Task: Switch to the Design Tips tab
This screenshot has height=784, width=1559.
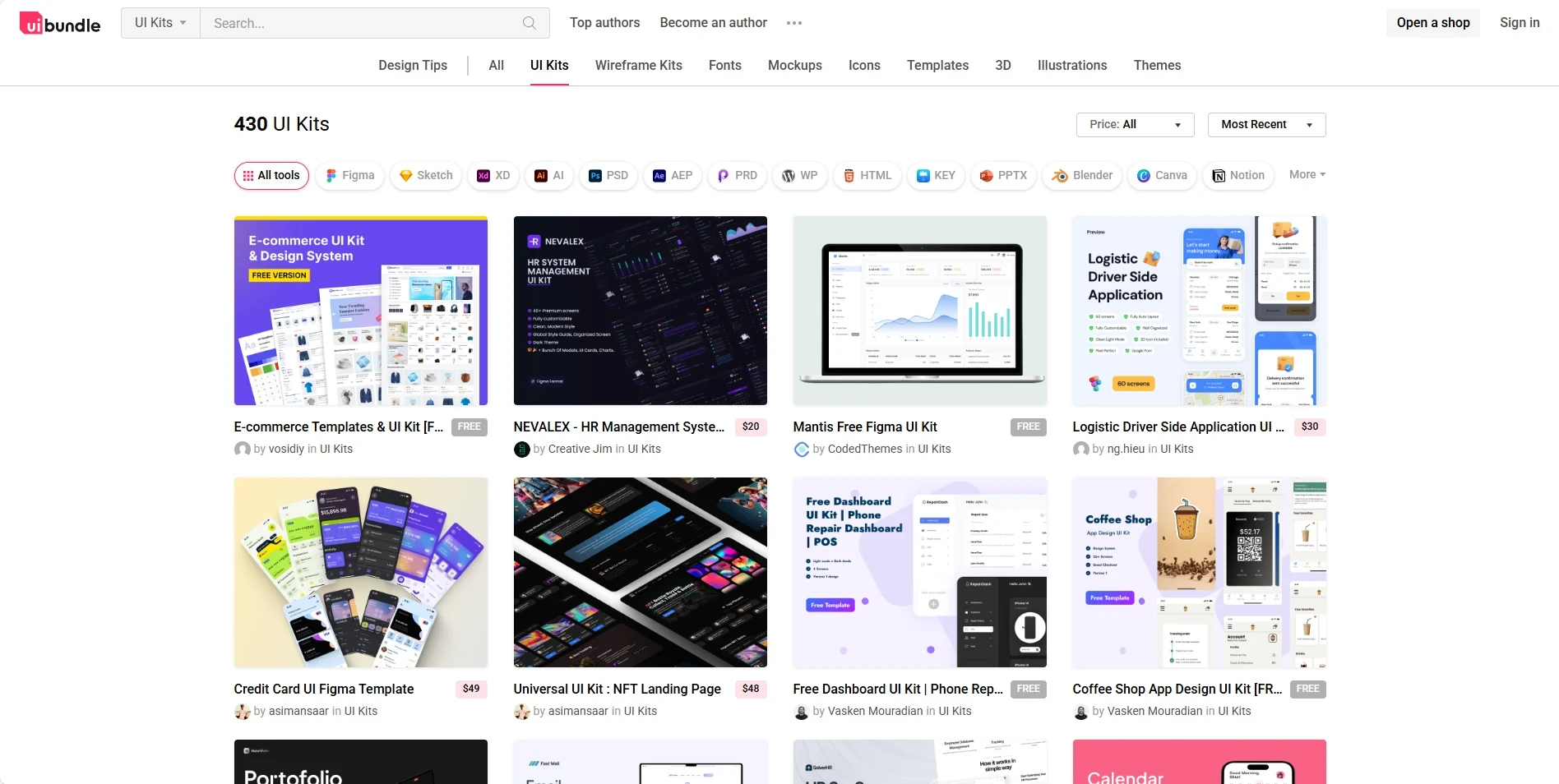Action: [x=413, y=66]
